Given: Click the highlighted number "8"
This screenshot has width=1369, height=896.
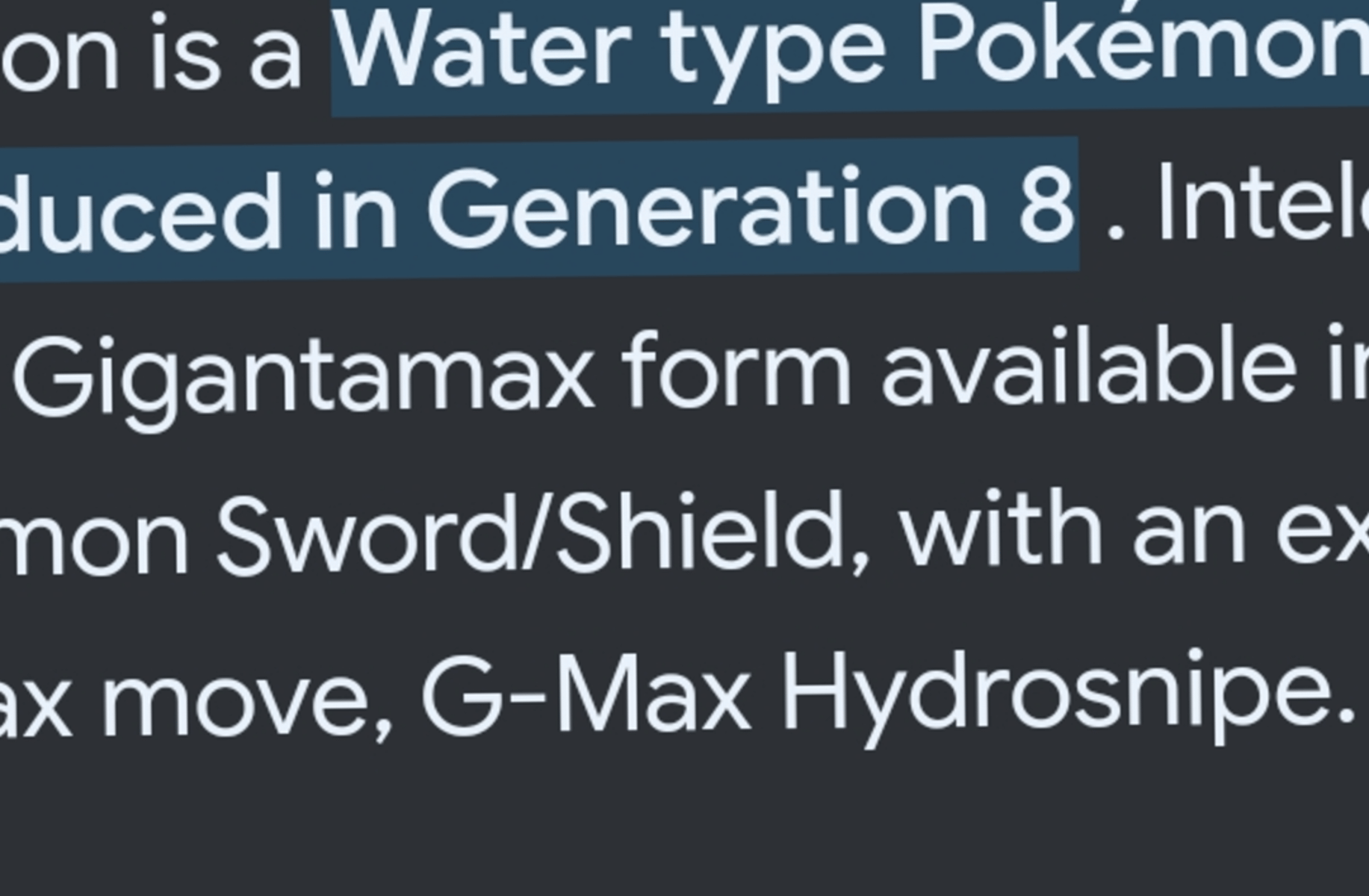Looking at the screenshot, I should [1046, 207].
